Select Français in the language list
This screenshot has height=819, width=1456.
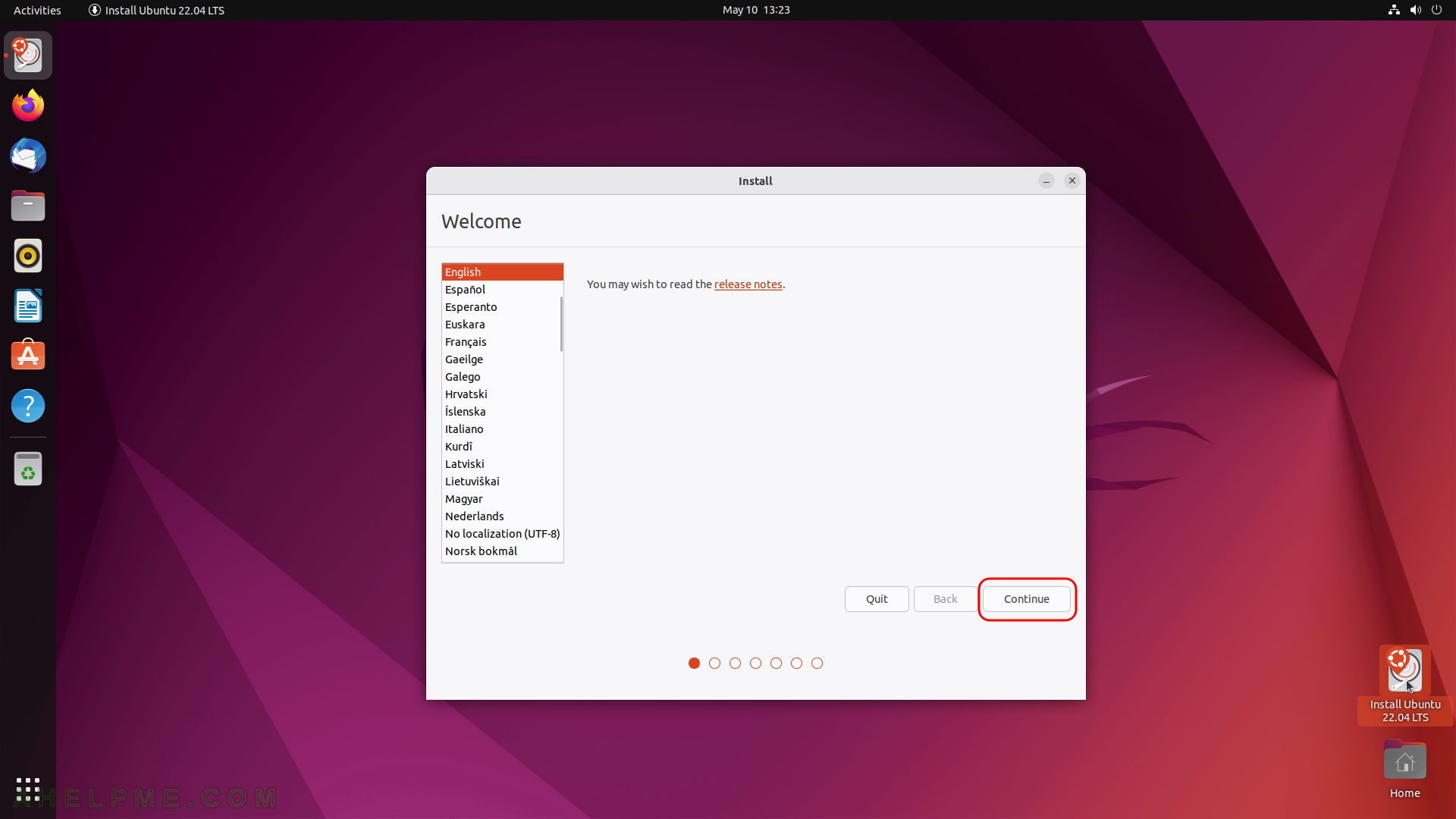tap(503, 342)
